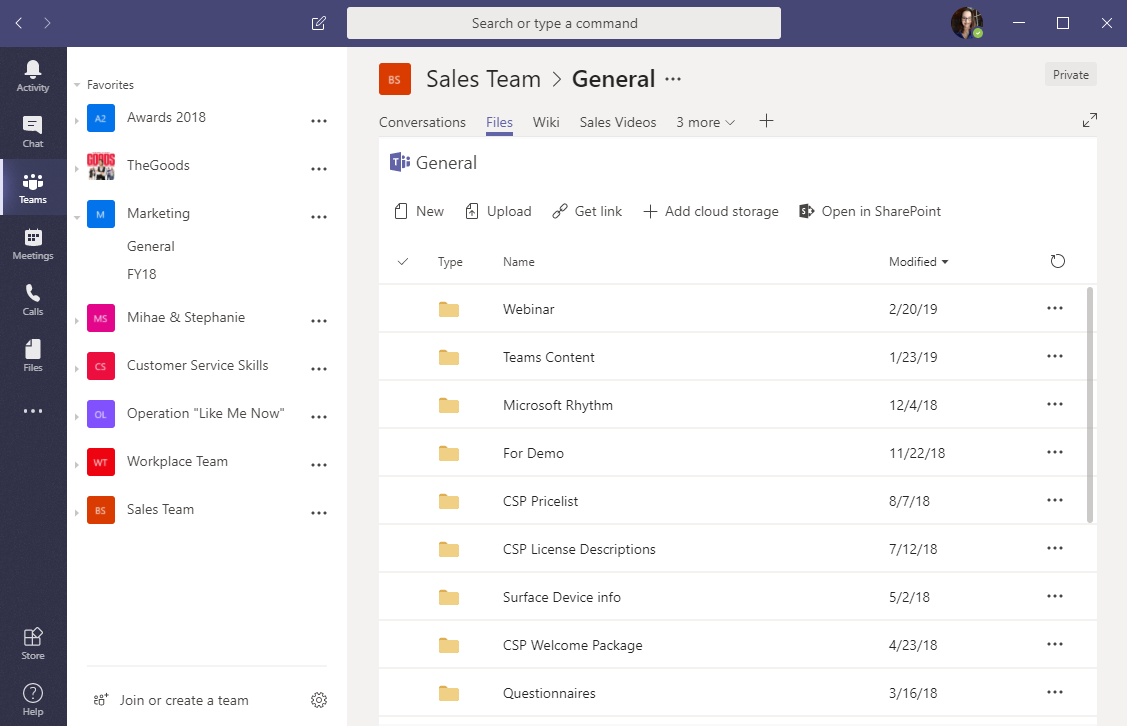The image size is (1127, 726).
Task: Select all files with the header checkmark
Action: point(403,261)
